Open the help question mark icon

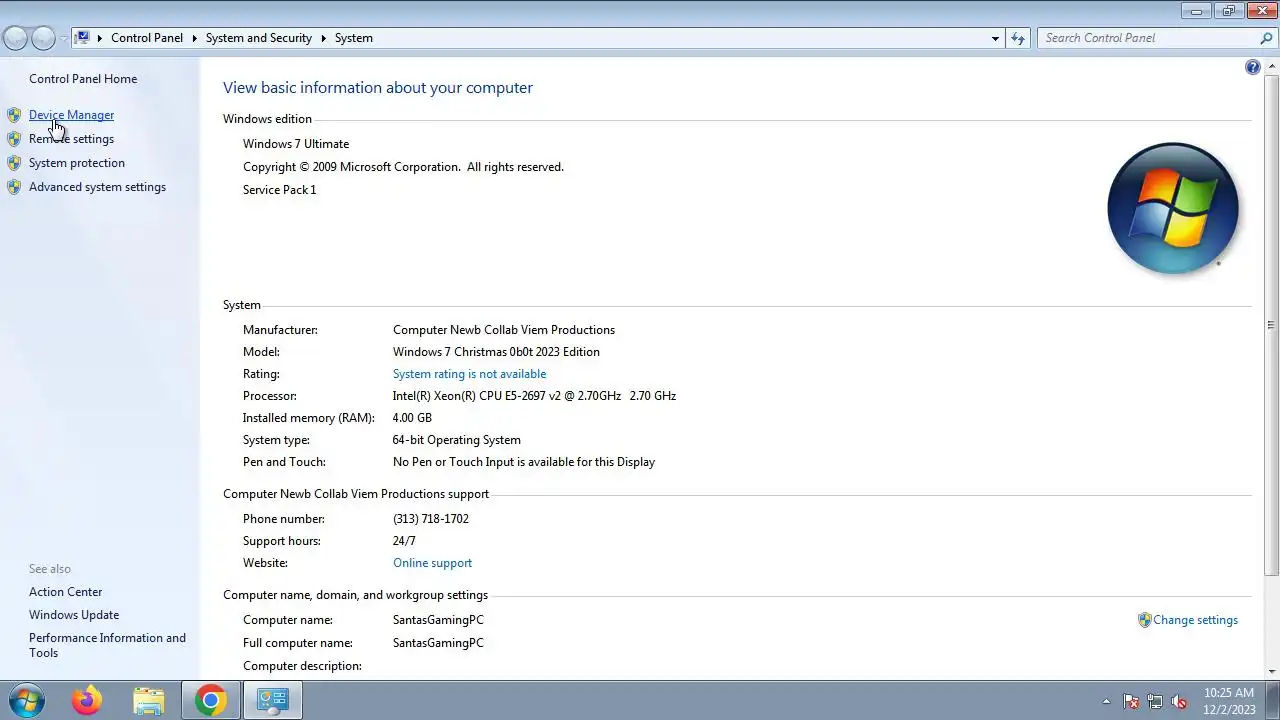click(x=1253, y=67)
